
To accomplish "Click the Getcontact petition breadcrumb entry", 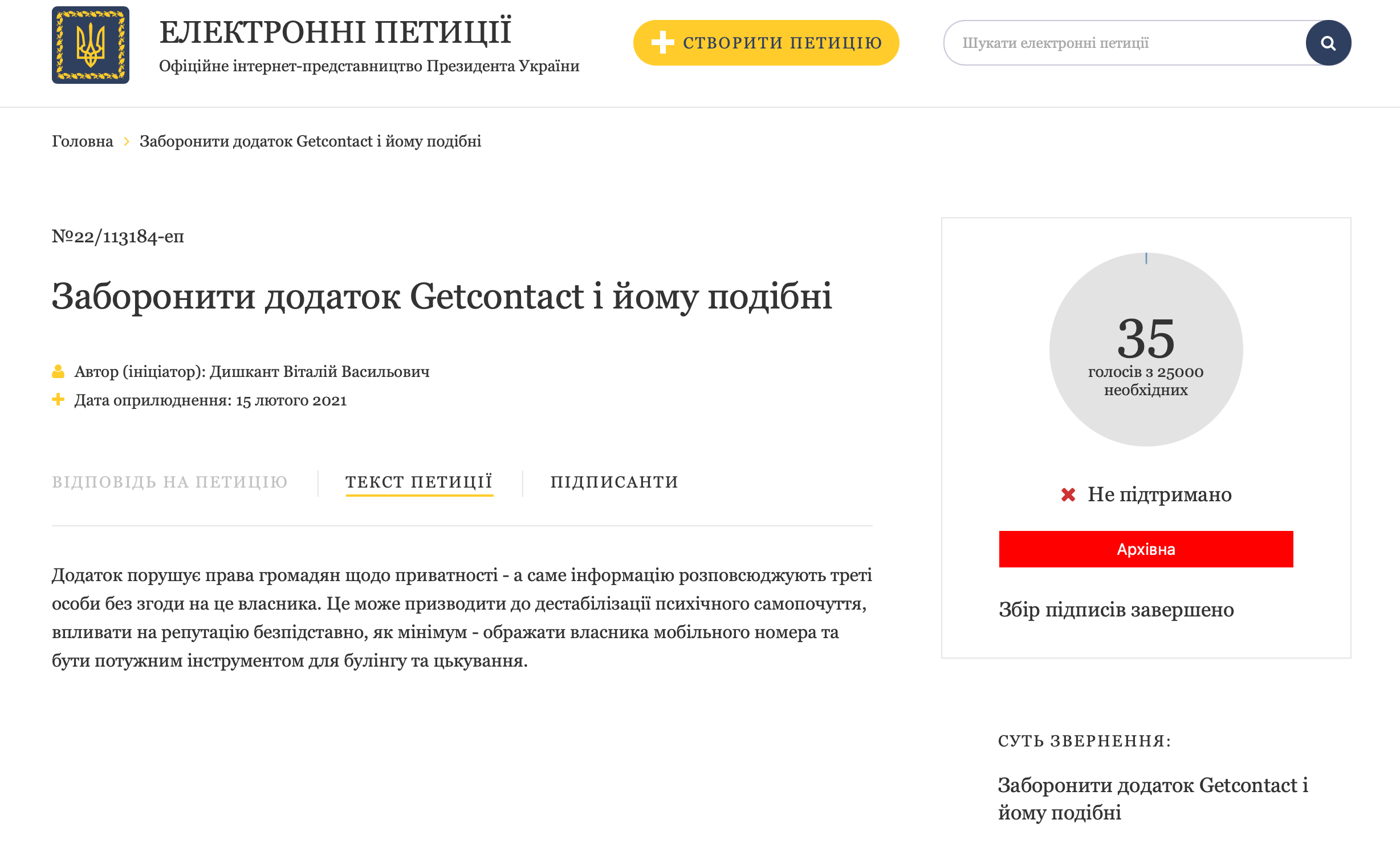I will point(310,141).
